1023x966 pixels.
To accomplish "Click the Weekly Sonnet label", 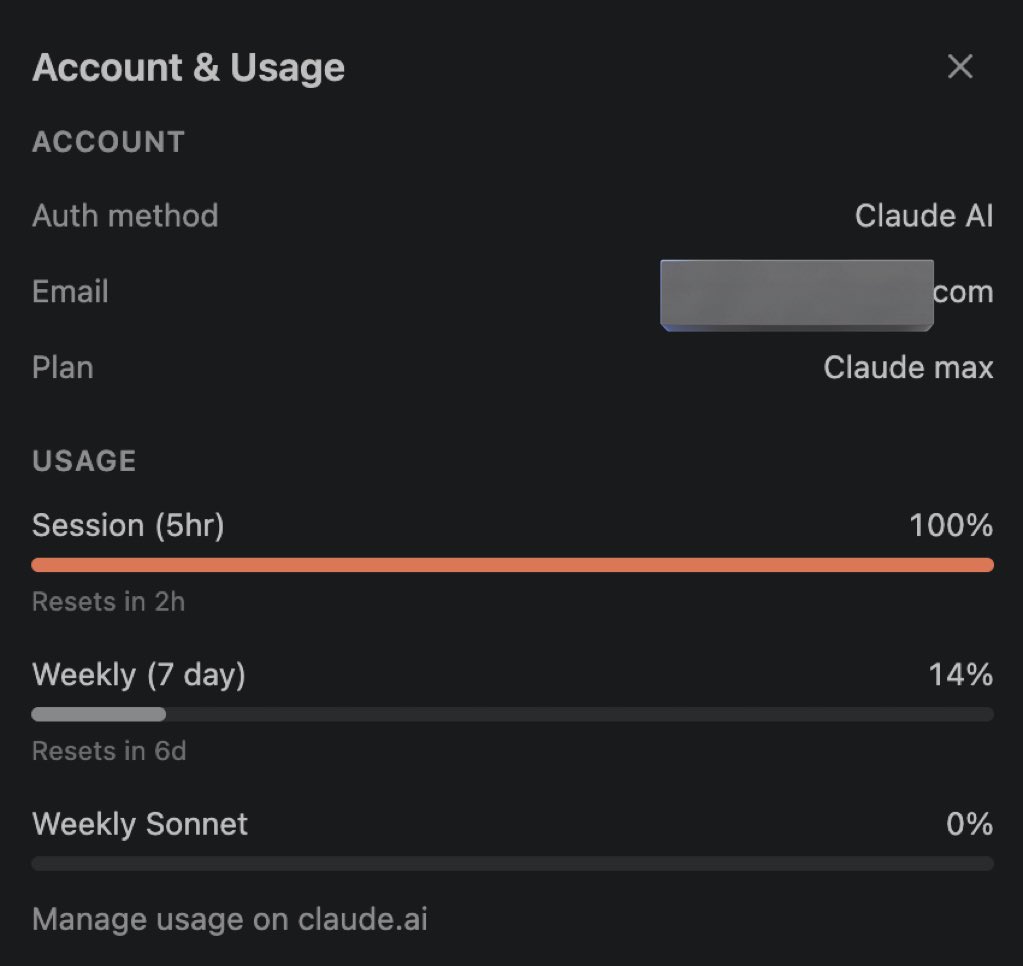I will [140, 824].
